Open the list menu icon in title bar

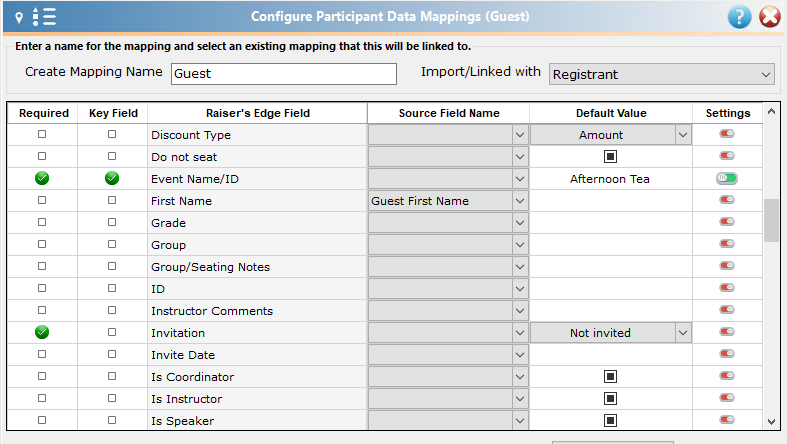pos(44,17)
